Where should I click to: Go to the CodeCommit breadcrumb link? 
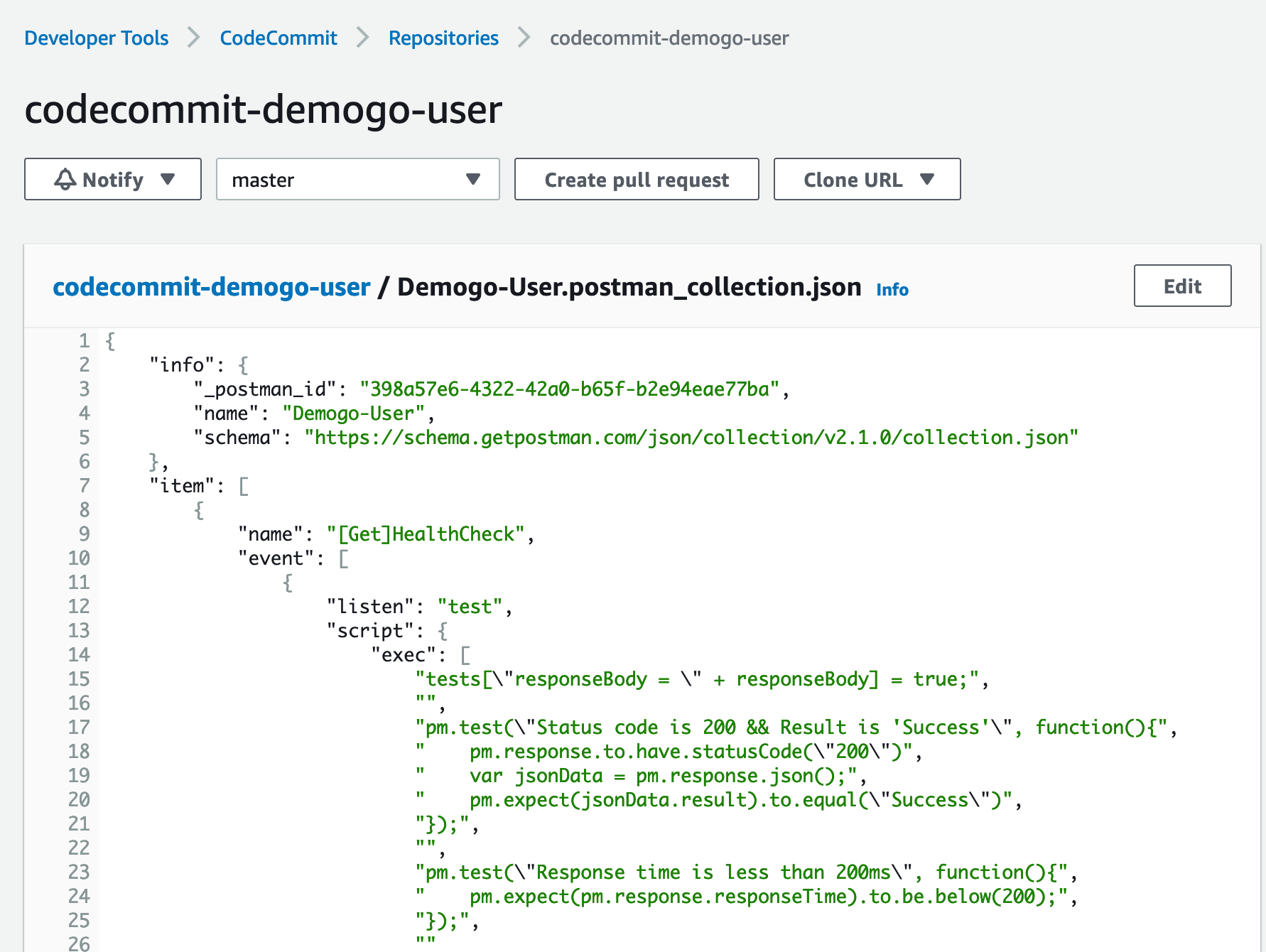coord(278,38)
